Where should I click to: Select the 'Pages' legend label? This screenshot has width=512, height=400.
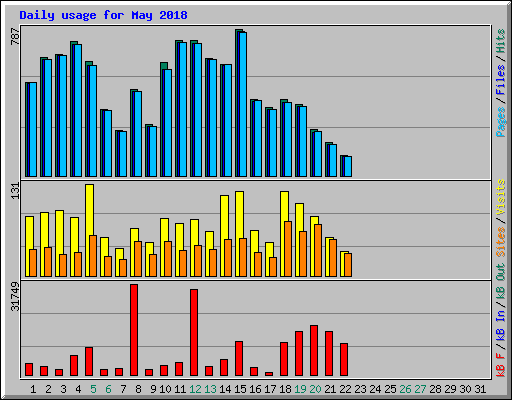[x=501, y=122]
